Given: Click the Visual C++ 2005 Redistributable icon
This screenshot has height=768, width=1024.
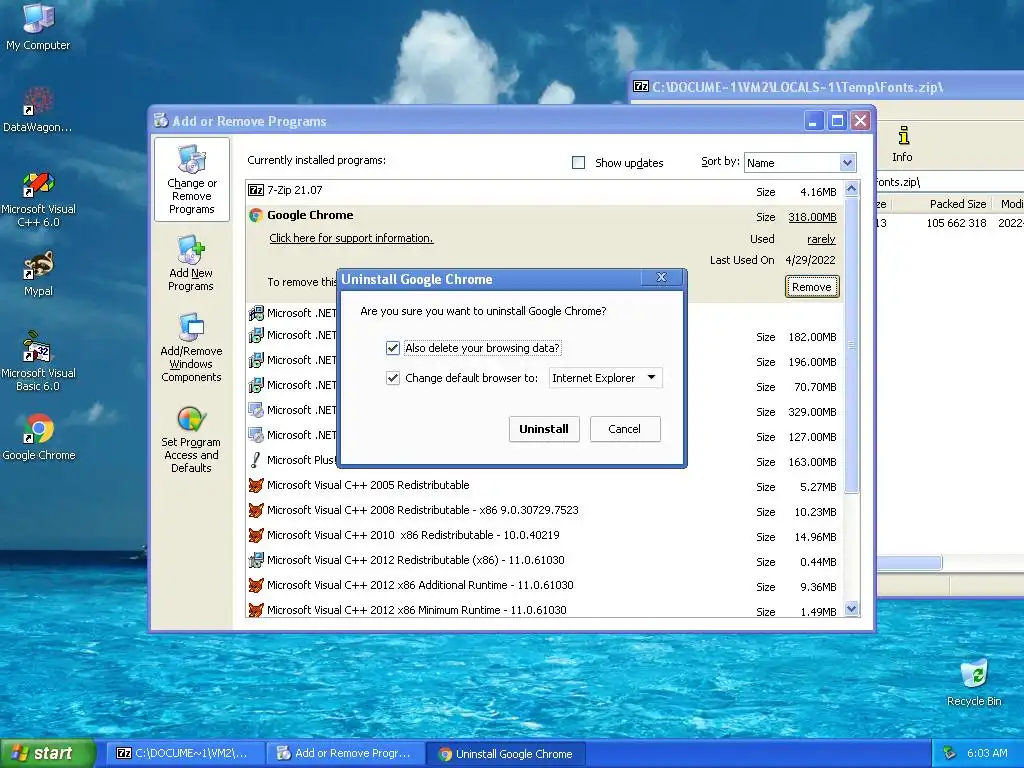Looking at the screenshot, I should point(256,485).
